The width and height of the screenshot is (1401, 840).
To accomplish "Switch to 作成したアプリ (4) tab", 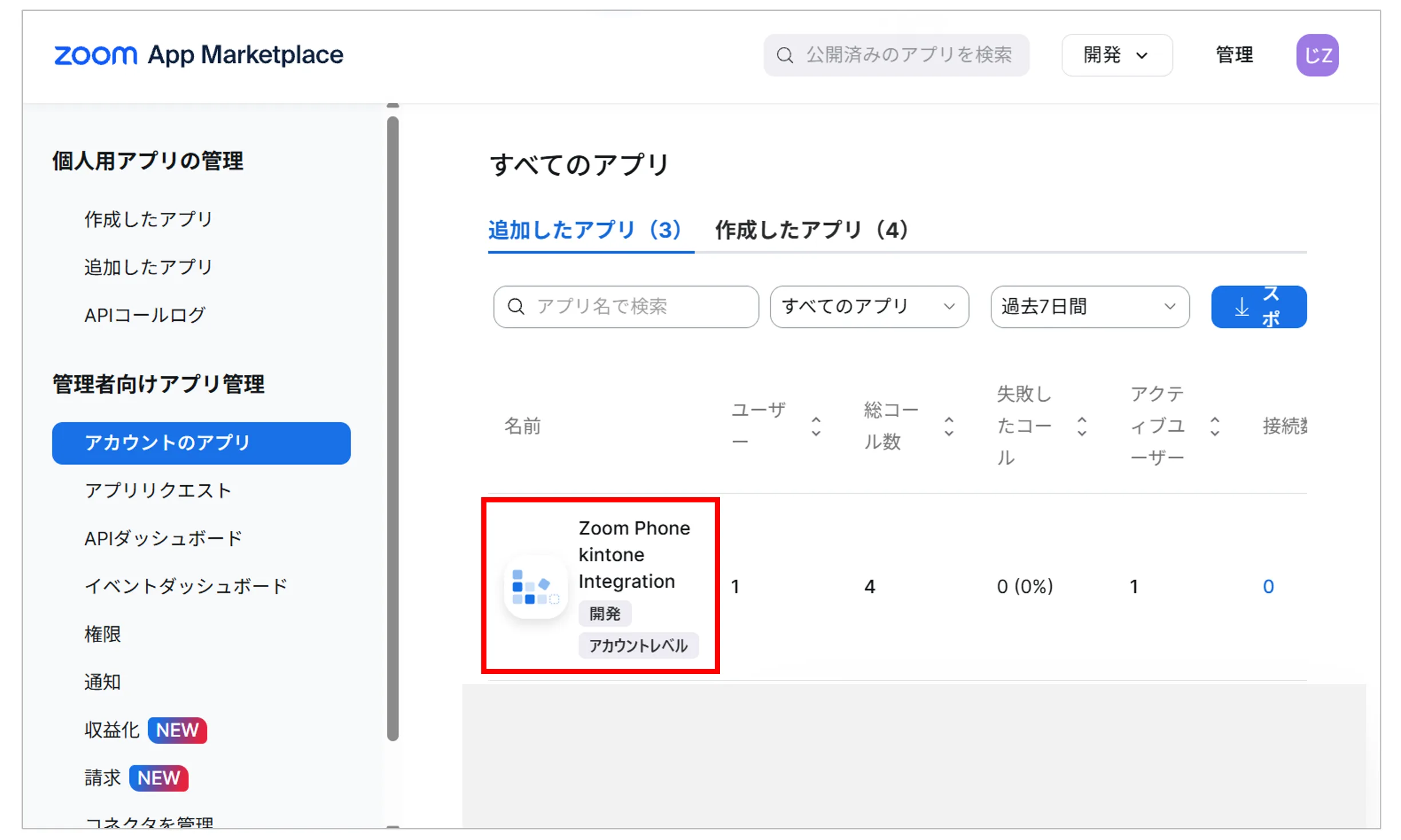I will [812, 230].
